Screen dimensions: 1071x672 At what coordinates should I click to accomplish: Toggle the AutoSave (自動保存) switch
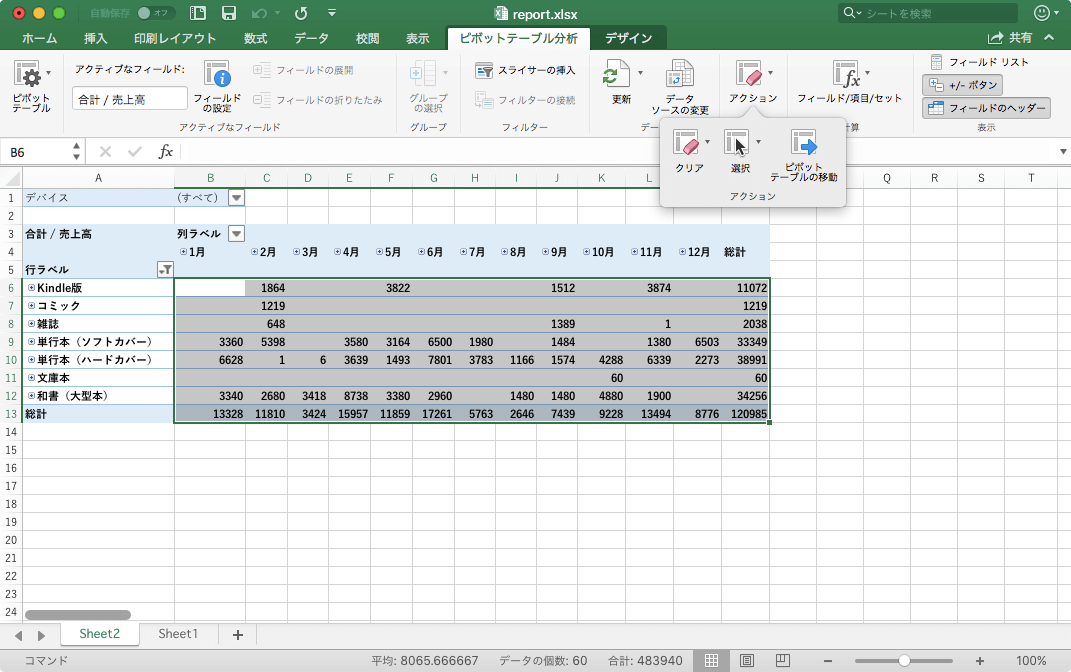(x=155, y=13)
